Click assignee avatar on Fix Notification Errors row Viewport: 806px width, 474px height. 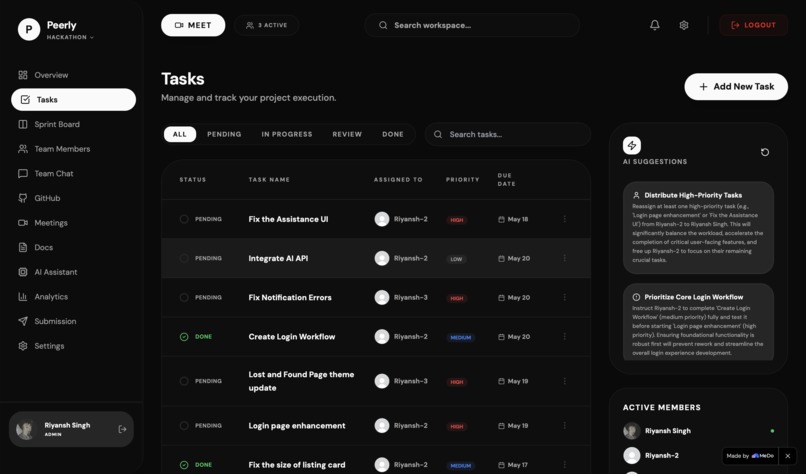(x=381, y=297)
